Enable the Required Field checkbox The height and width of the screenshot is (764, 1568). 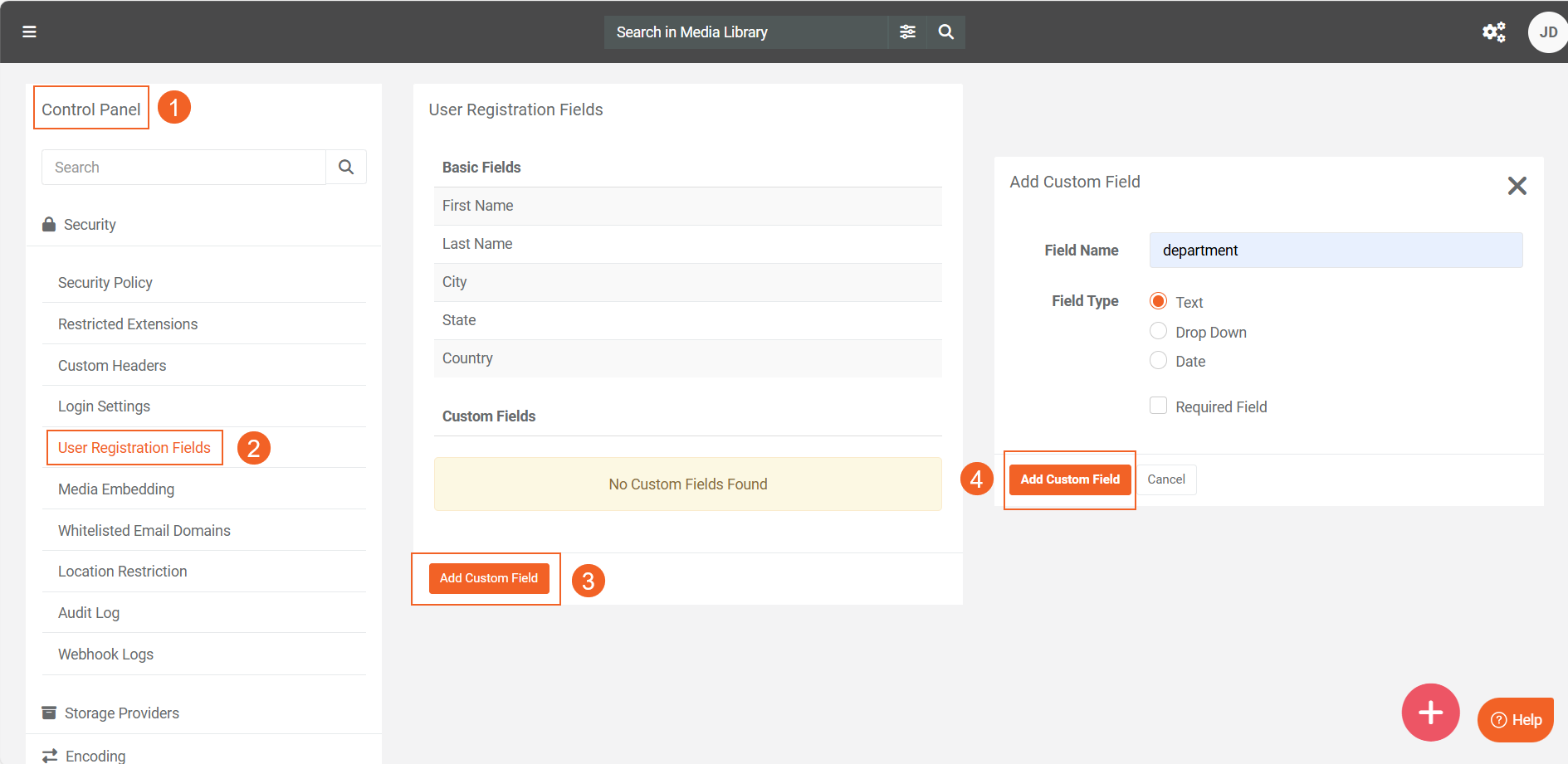[1158, 406]
